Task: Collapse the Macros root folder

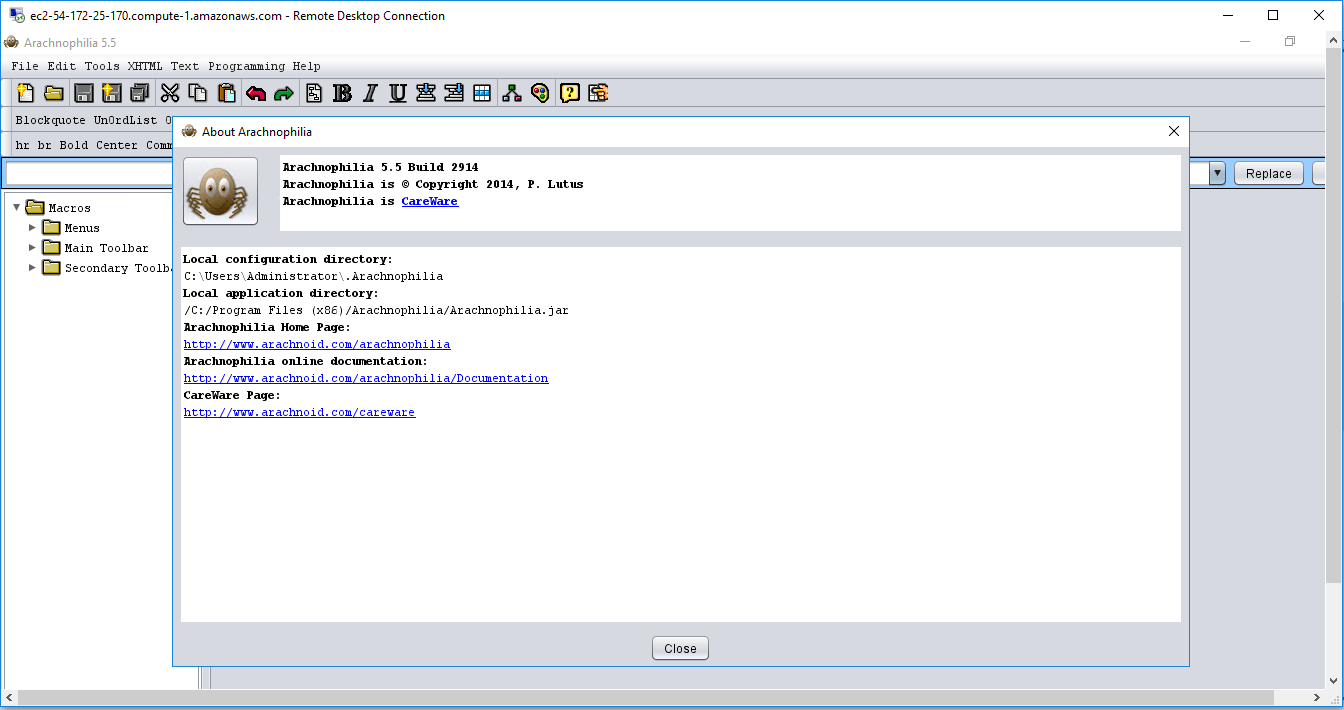Action: (16, 208)
